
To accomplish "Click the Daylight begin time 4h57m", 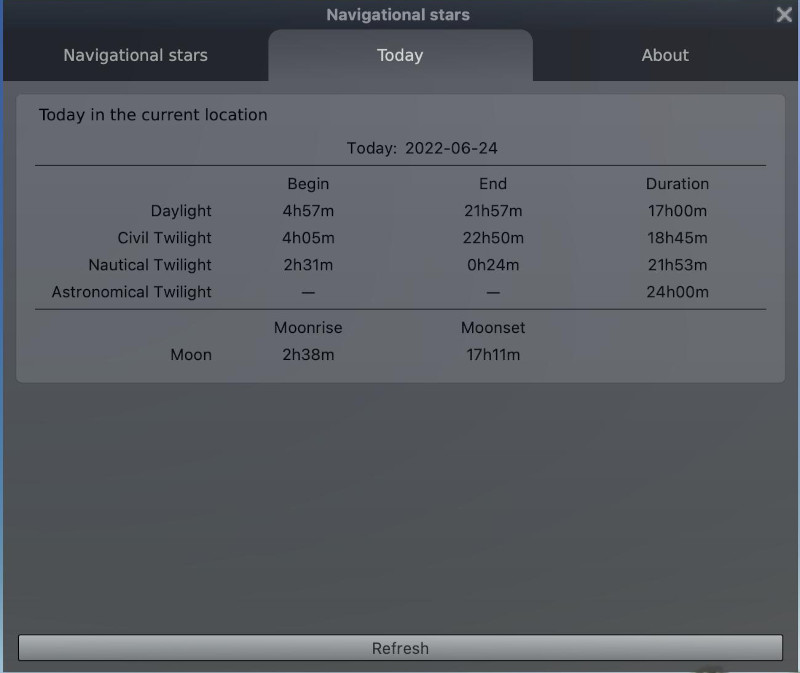I will [x=308, y=211].
